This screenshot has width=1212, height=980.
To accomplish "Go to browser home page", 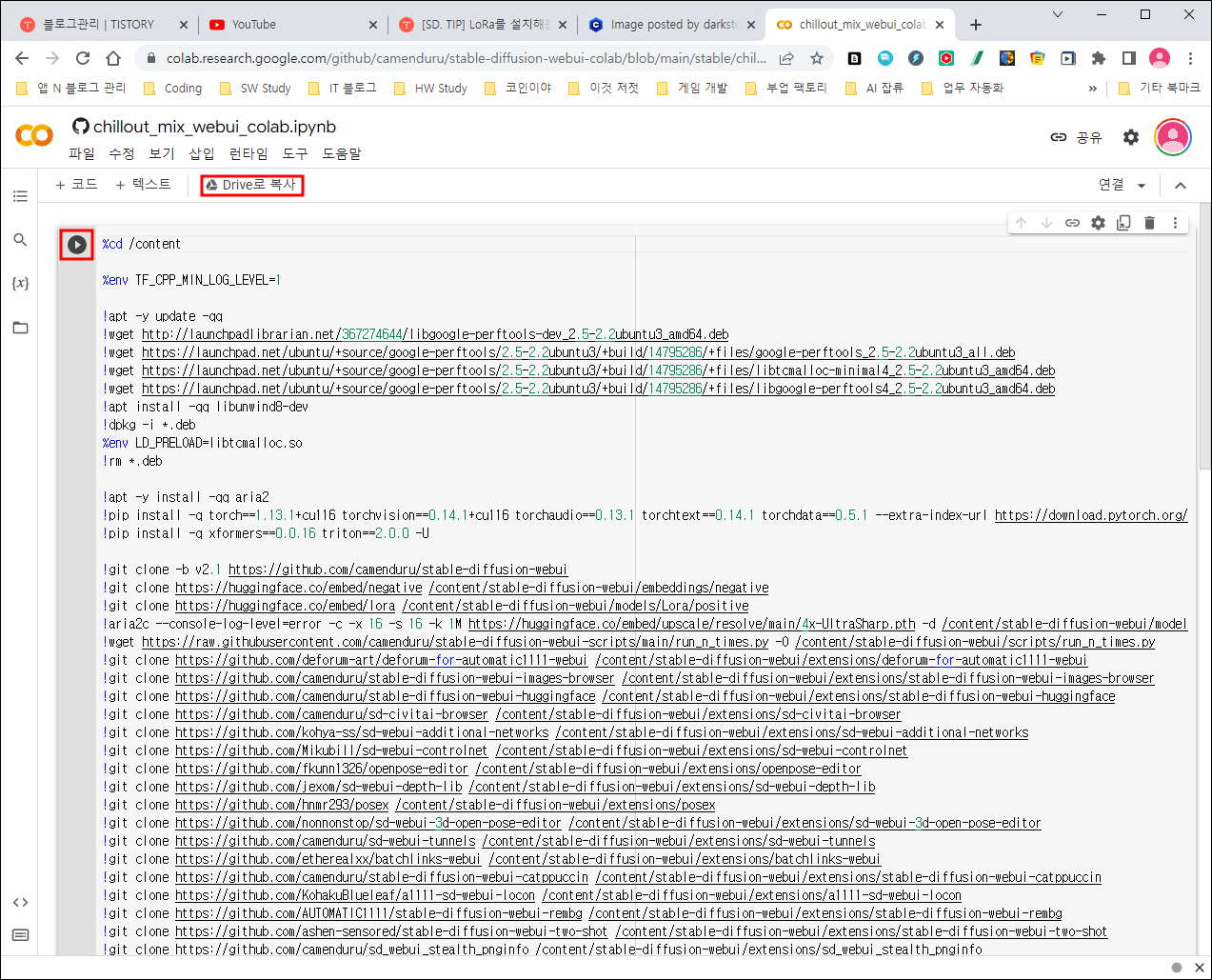I will [x=113, y=58].
